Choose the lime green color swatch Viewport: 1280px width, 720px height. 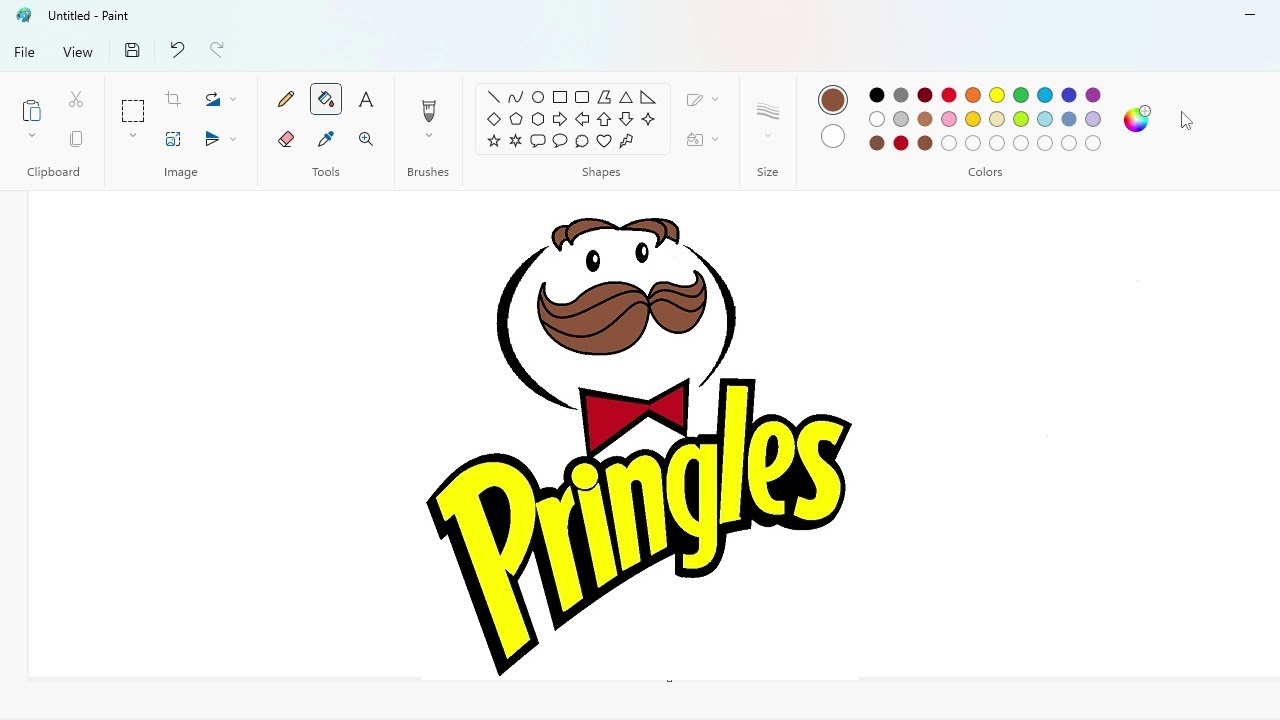click(x=1021, y=119)
